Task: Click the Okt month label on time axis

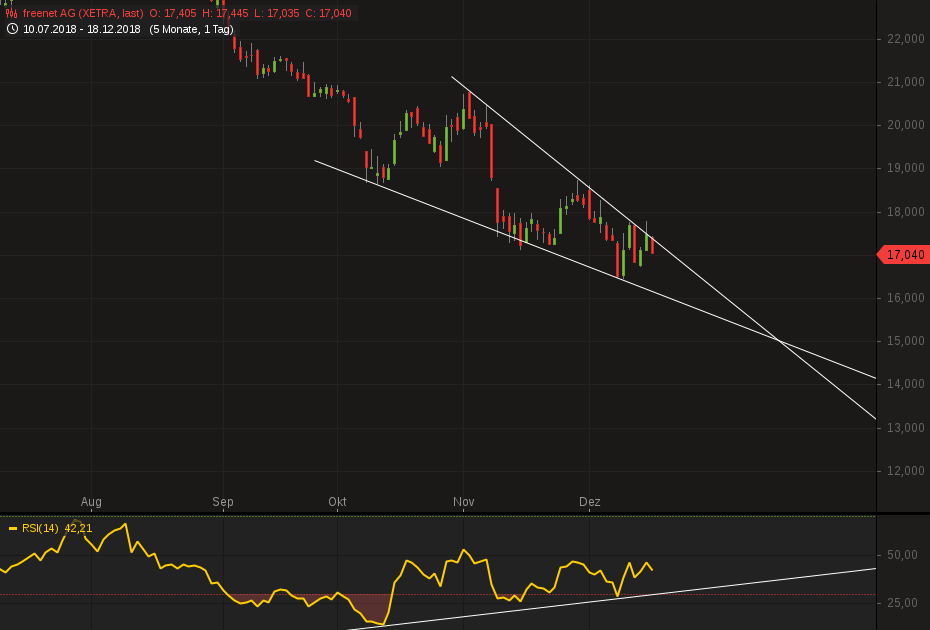Action: pos(337,502)
